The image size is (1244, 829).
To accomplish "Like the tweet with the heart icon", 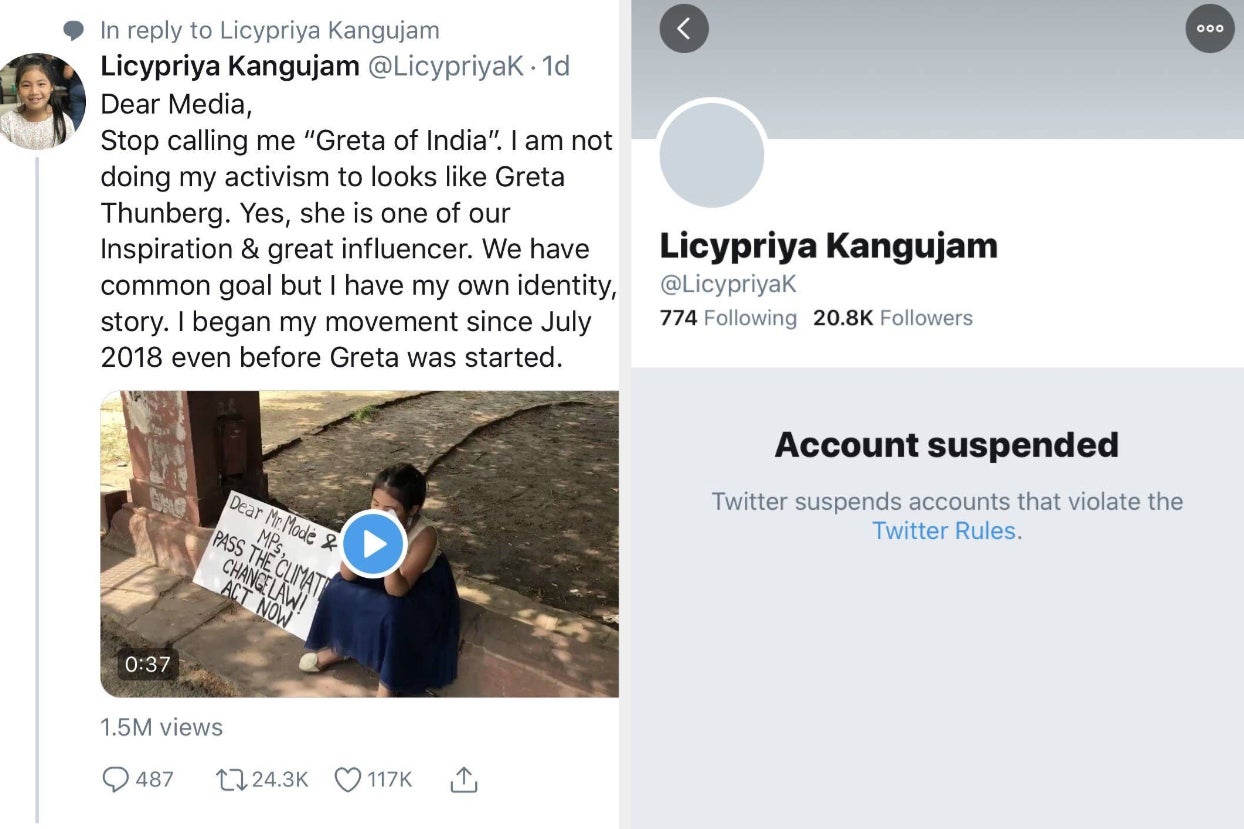I will pyautogui.click(x=347, y=779).
